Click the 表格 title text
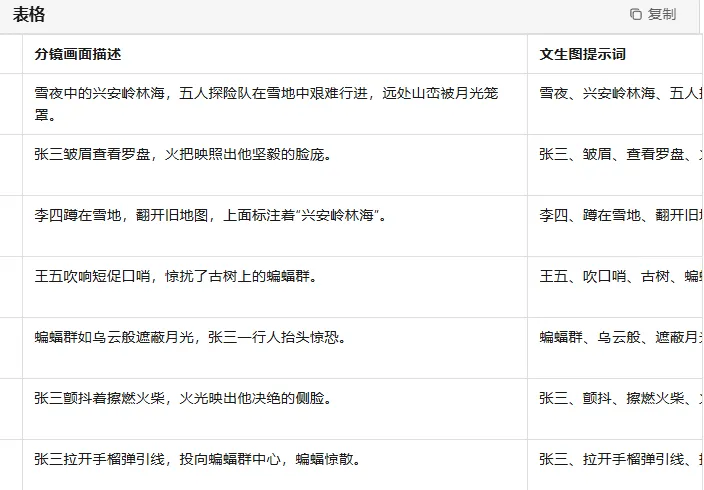This screenshot has height=490, width=704. pos(29,14)
